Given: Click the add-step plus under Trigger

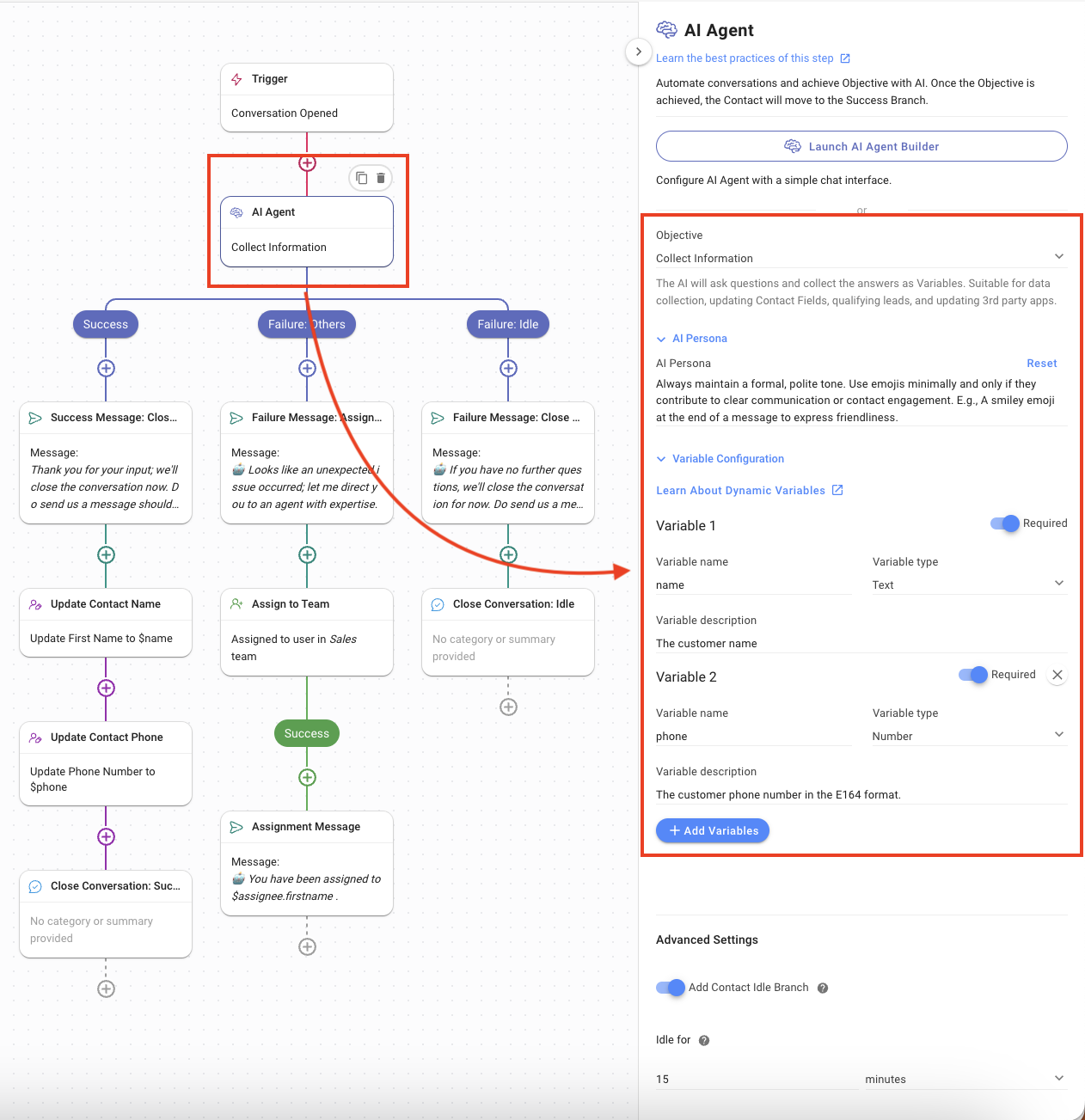Looking at the screenshot, I should point(307,163).
